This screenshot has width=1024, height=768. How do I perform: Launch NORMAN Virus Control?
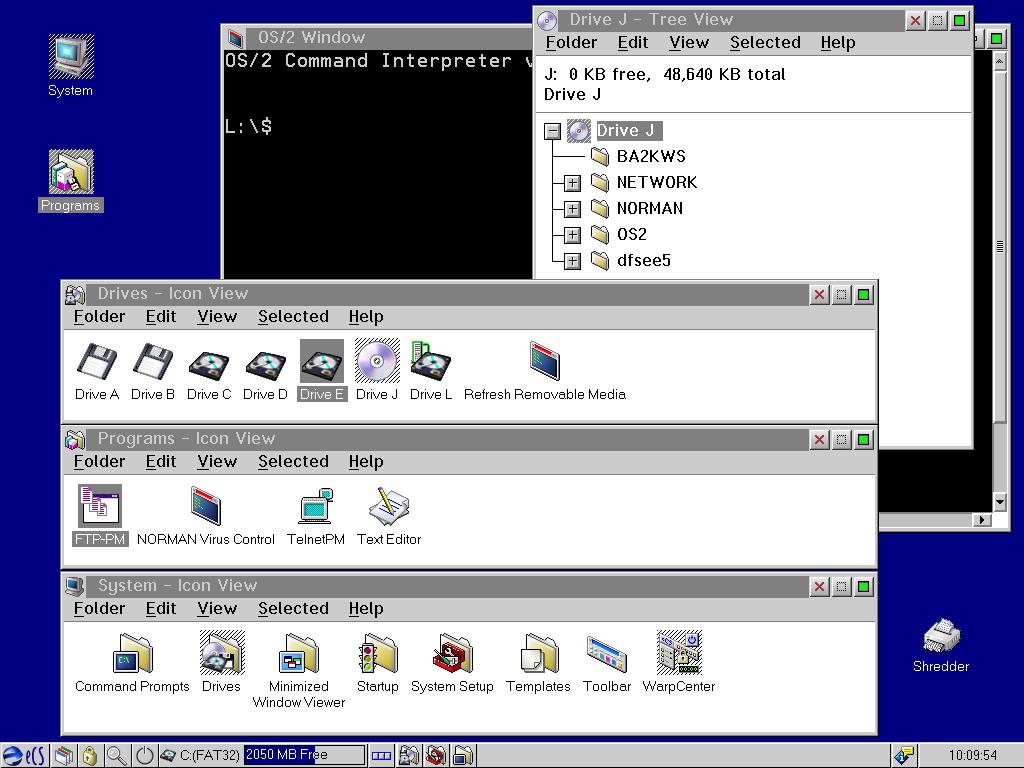205,505
